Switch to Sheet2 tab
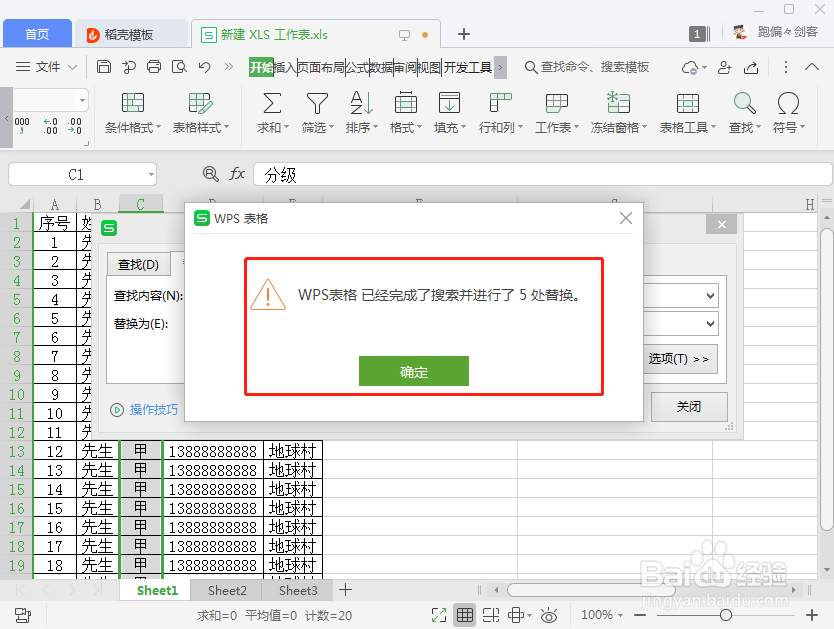 coord(227,590)
